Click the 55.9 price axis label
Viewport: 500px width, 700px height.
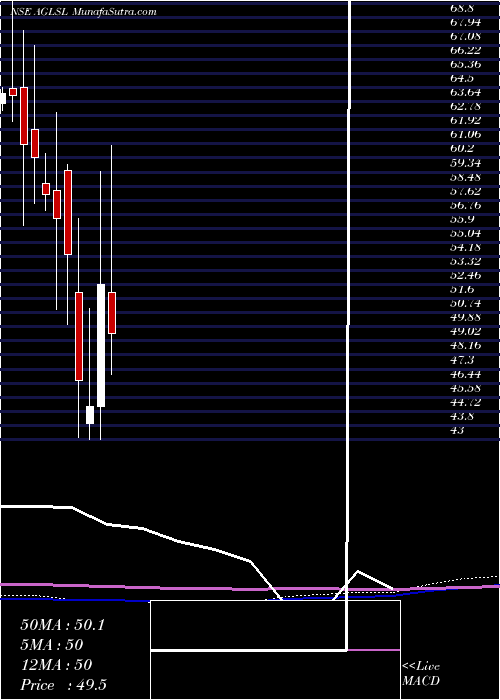(x=463, y=219)
